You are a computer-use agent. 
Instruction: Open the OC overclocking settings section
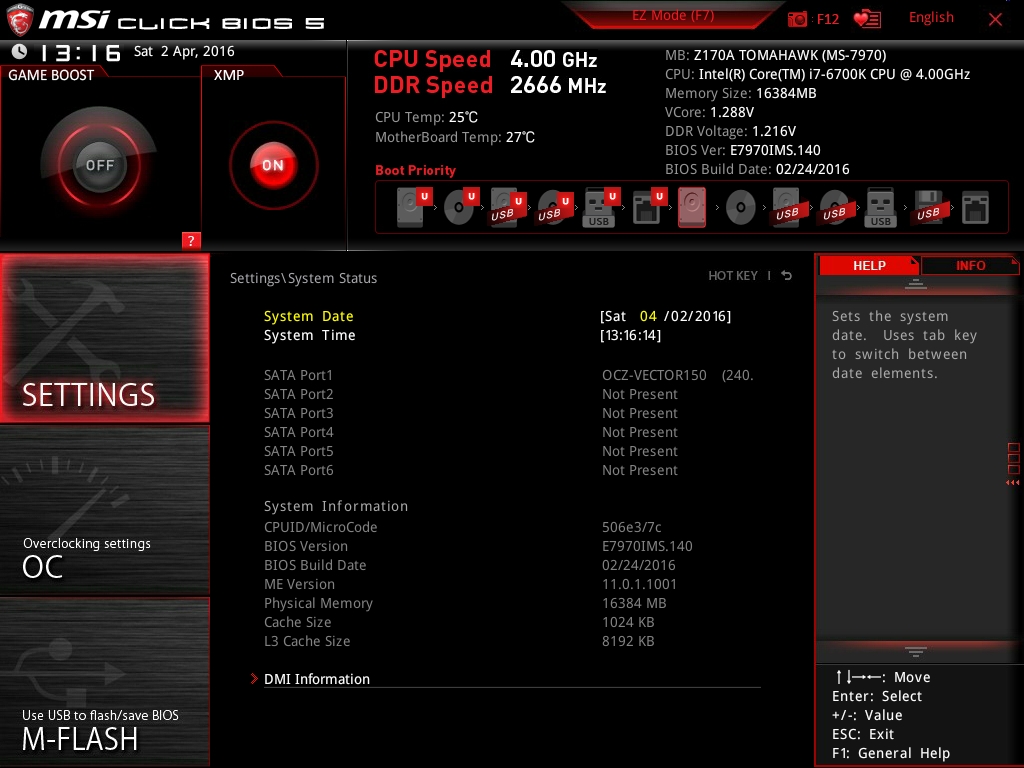(x=104, y=510)
